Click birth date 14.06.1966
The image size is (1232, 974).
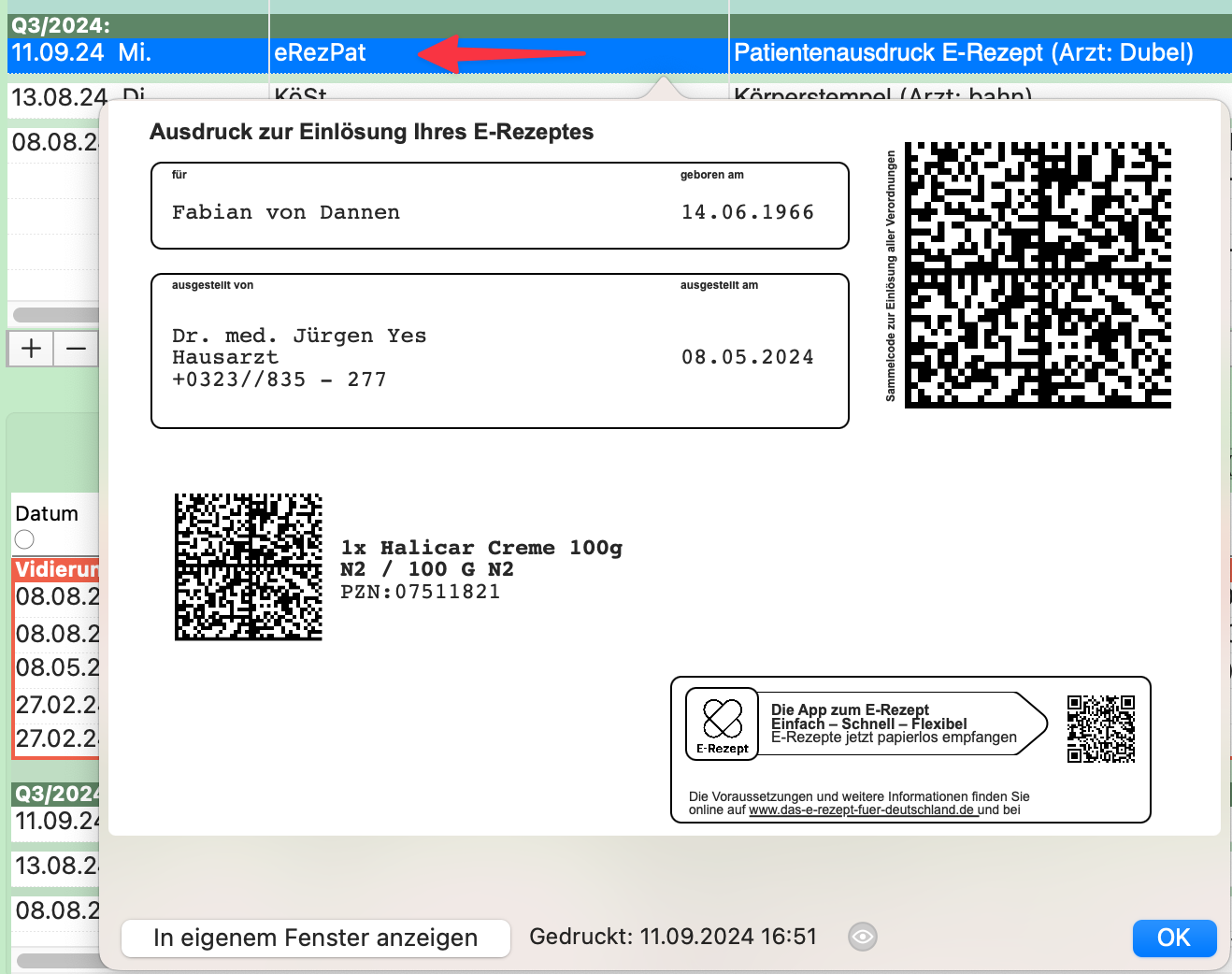[x=748, y=212]
